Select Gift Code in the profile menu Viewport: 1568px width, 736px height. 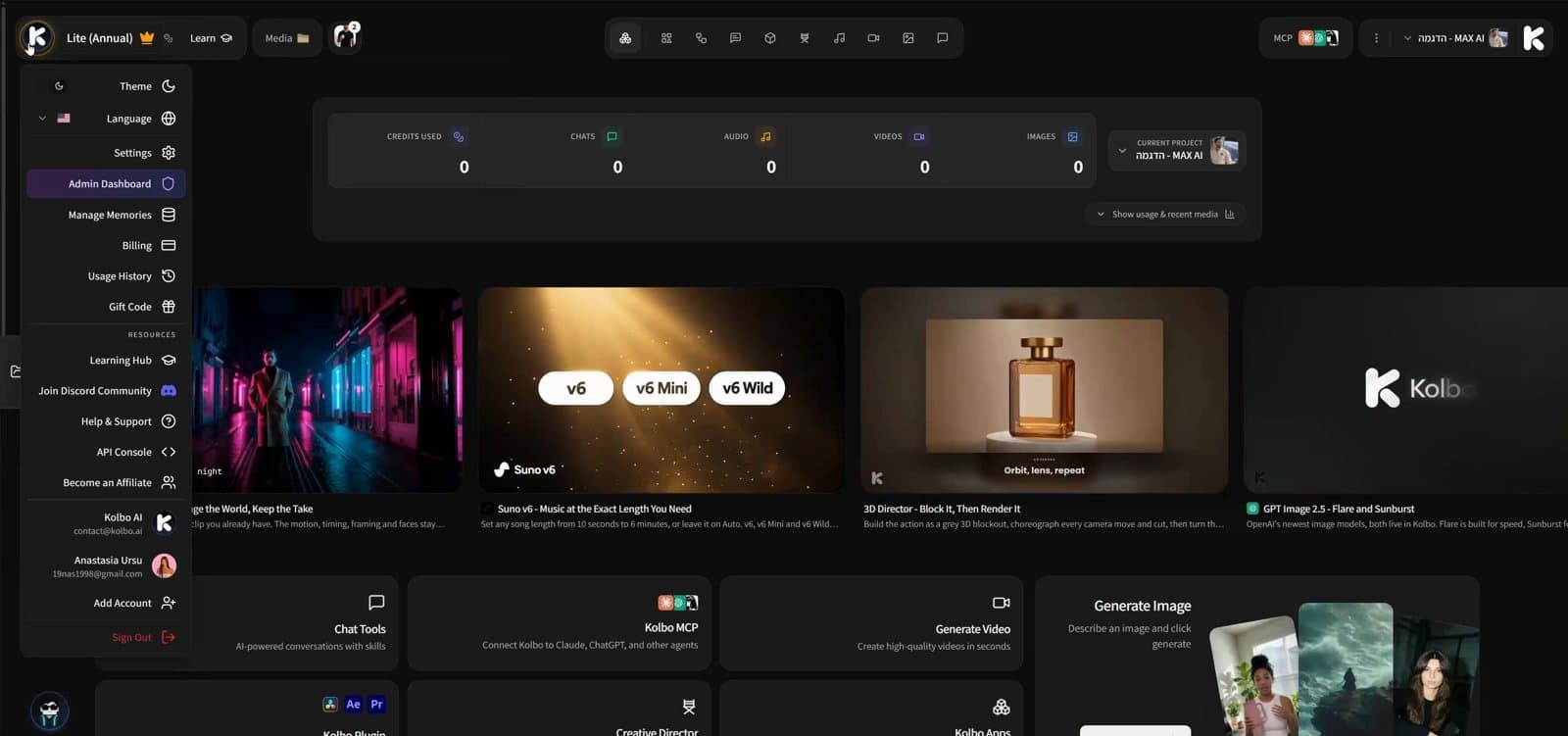point(106,307)
